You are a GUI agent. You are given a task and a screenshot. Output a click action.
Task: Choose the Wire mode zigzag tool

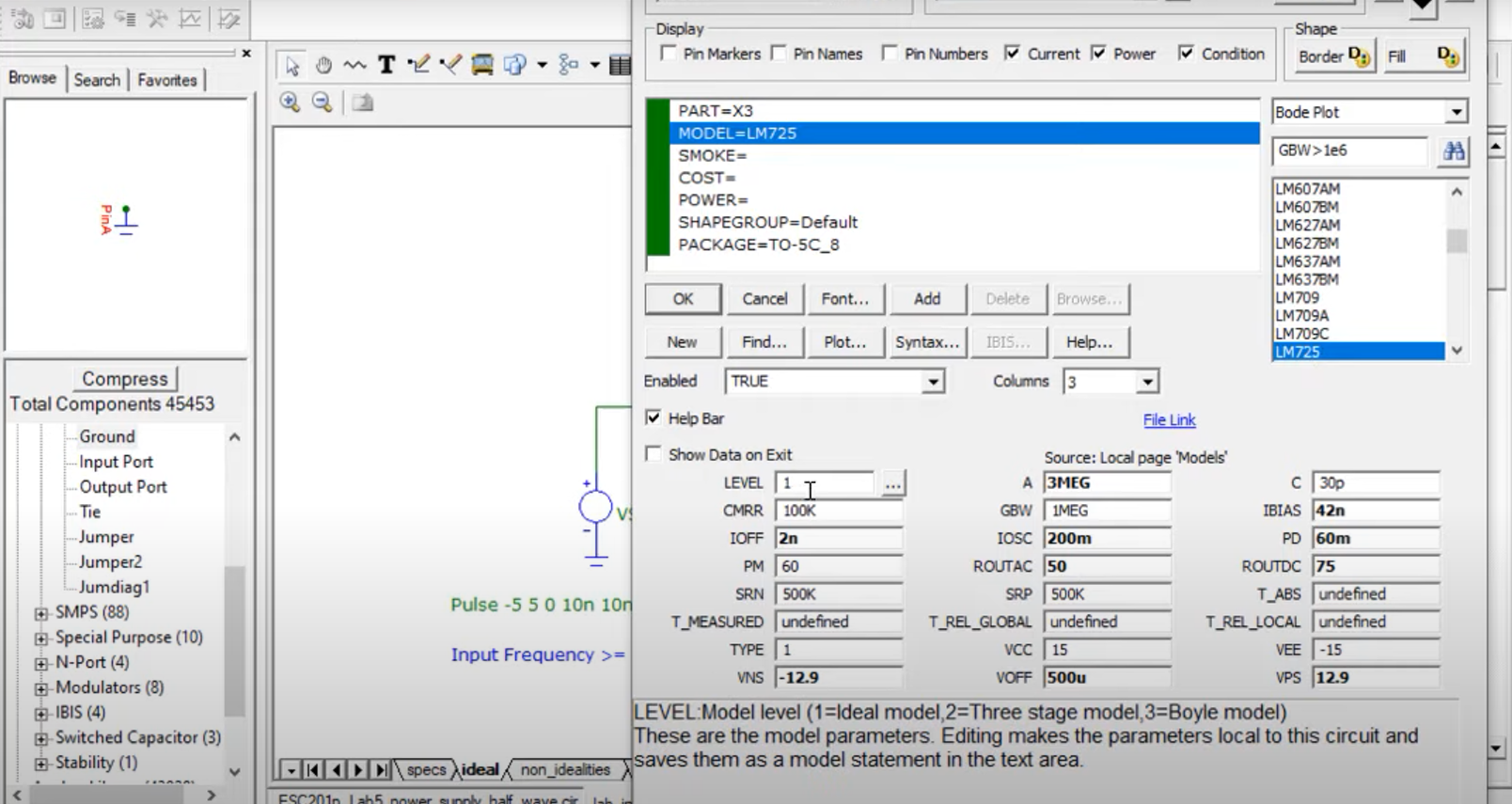354,65
